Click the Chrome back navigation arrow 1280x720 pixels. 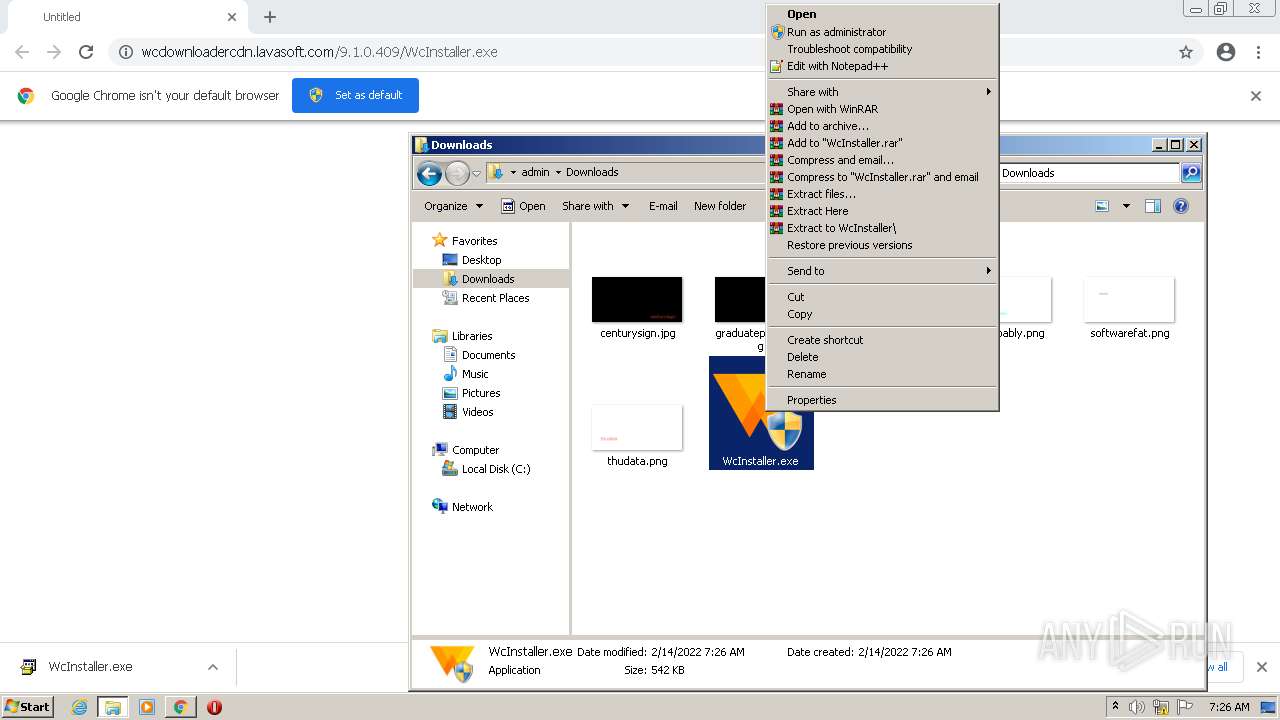22,52
